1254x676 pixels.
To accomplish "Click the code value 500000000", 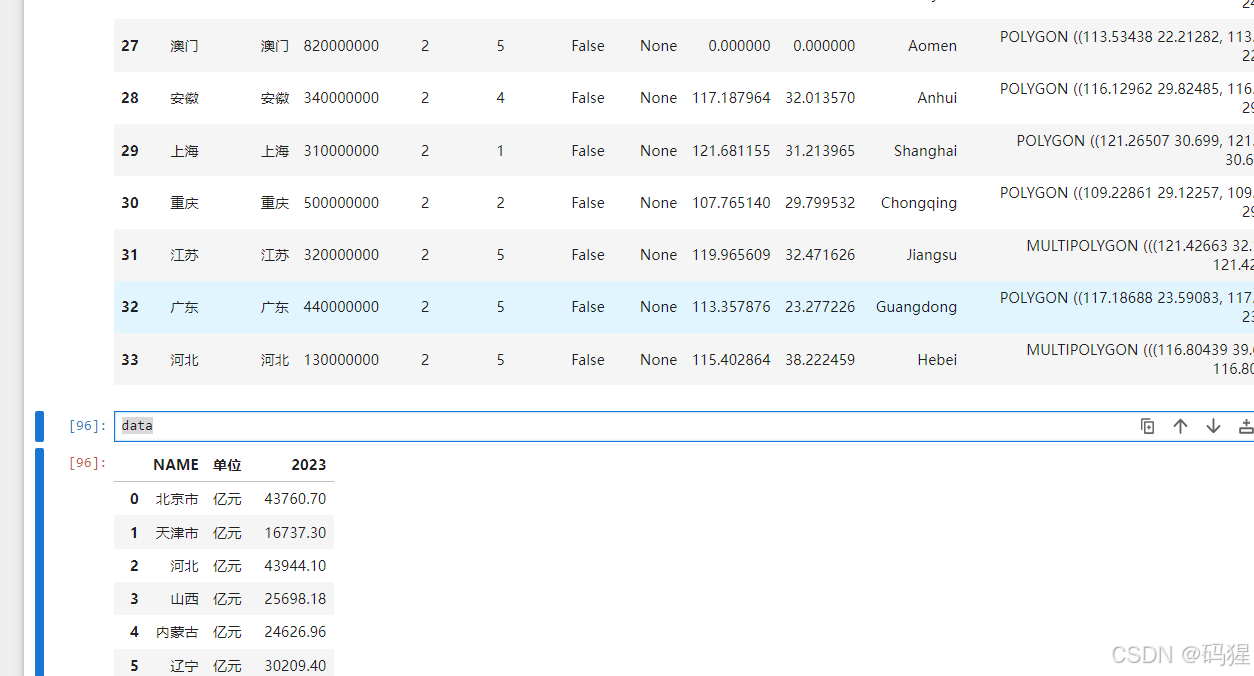I will coord(341,203).
